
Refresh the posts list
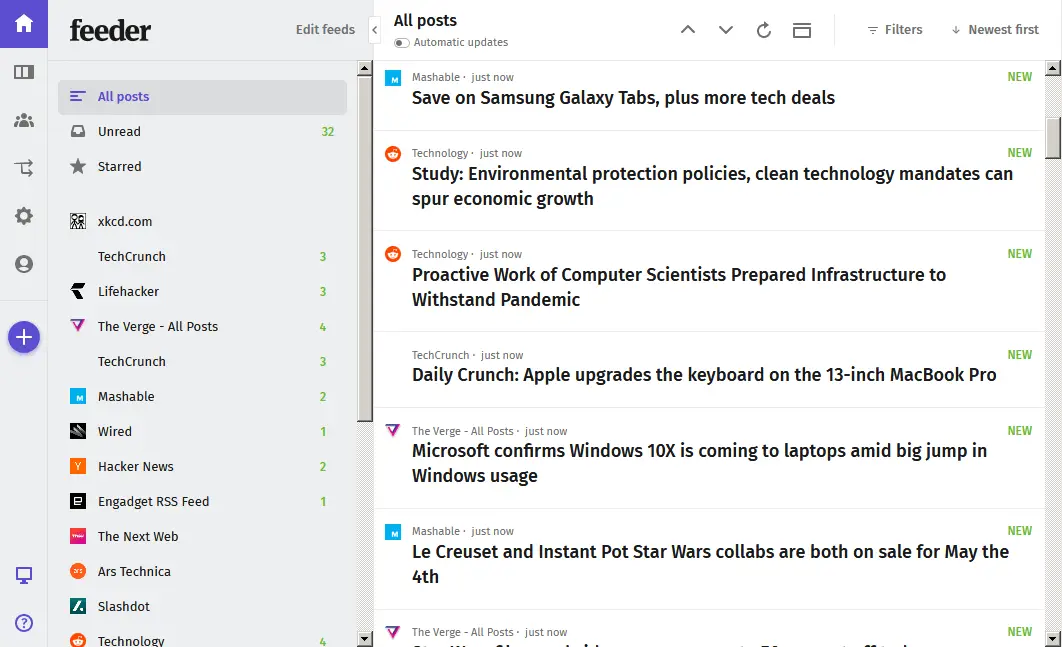click(763, 30)
